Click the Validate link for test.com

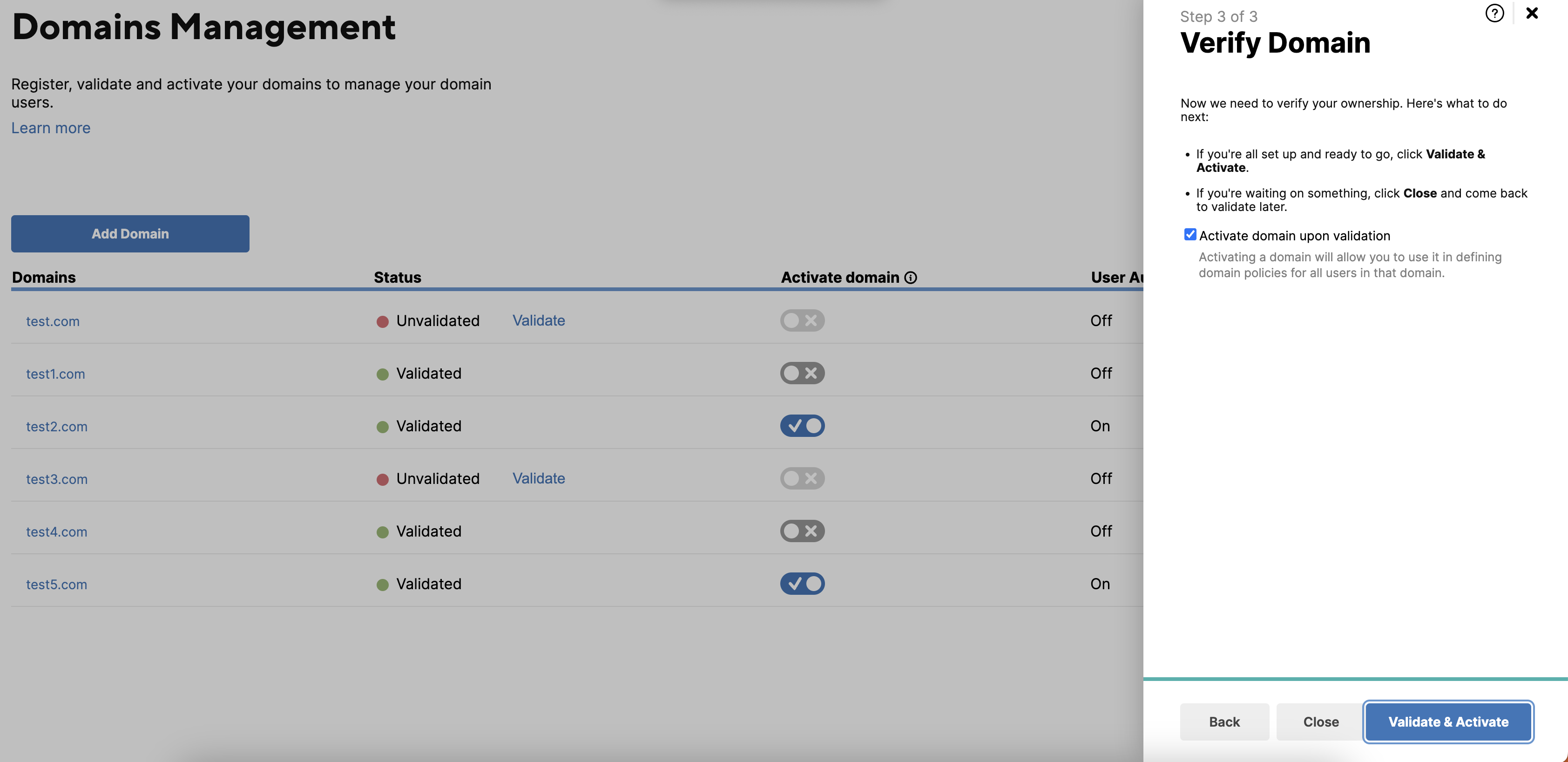tap(538, 320)
